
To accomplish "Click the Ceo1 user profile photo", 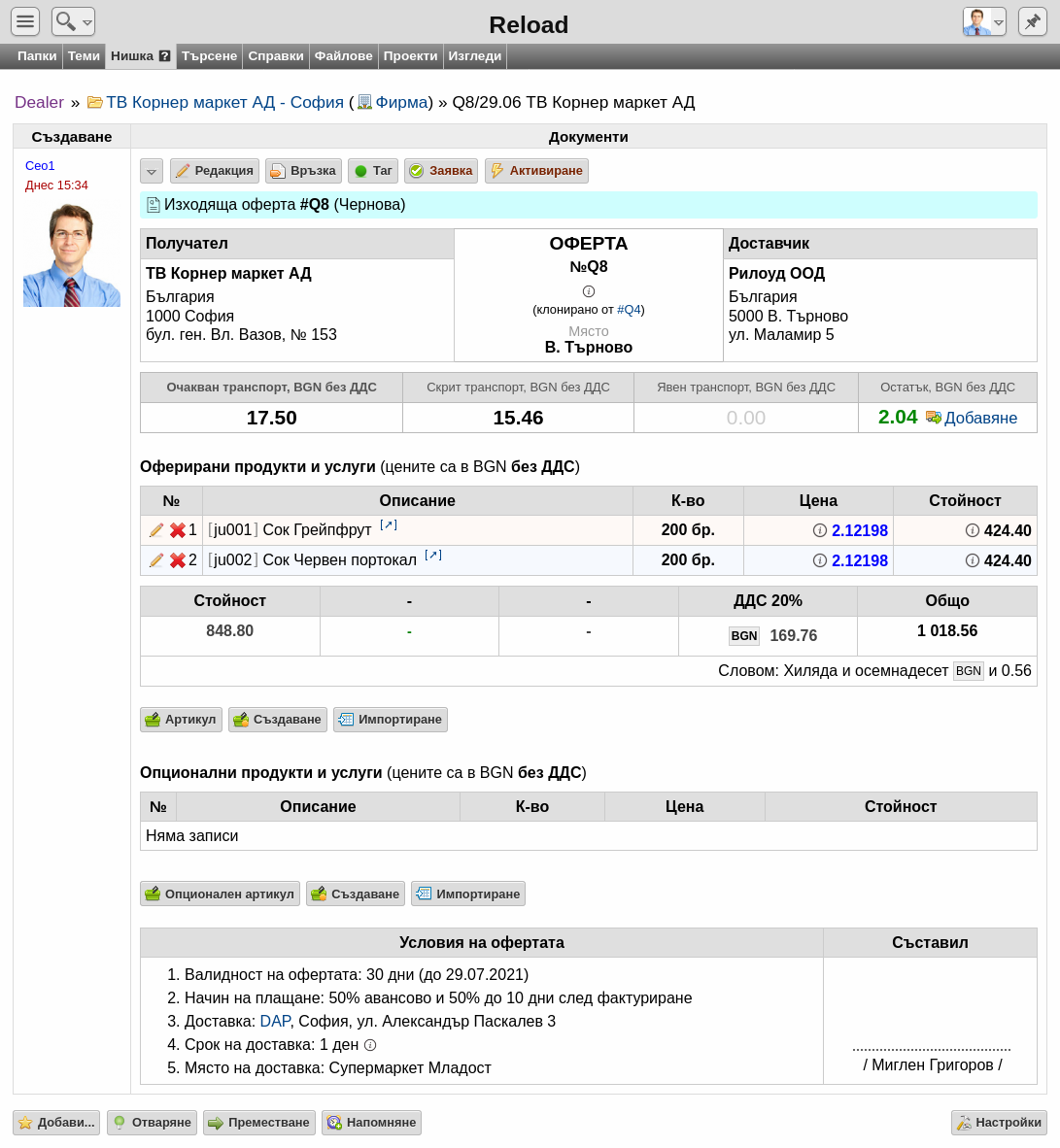I will [72, 254].
